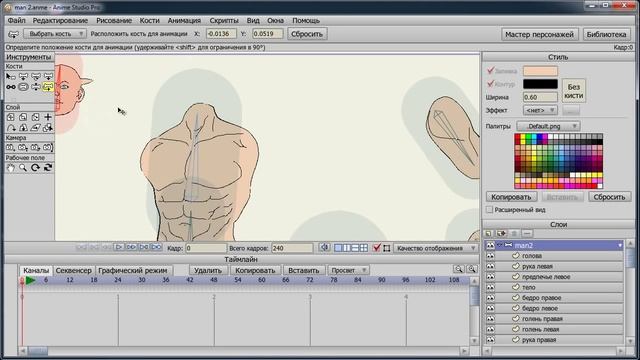This screenshot has height=360, width=640.
Task: Select the highlighted Manipulate Bones tool
Action: pyautogui.click(x=48, y=87)
